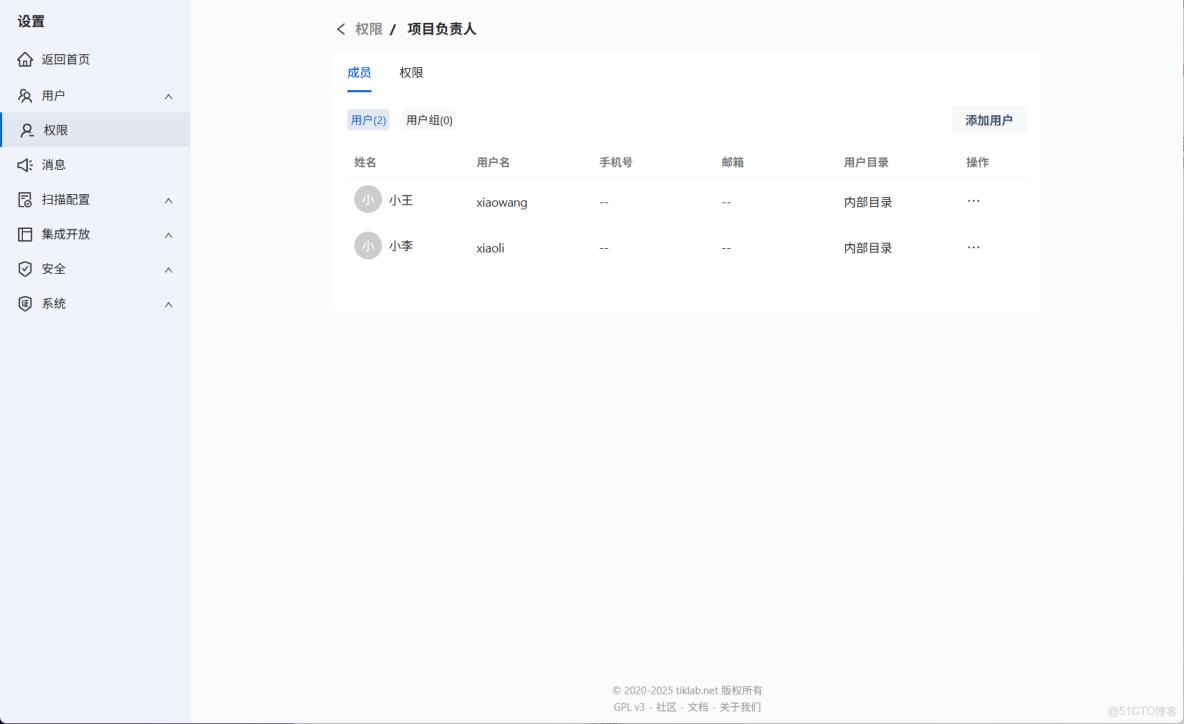
Task: Click the 添加用户 button
Action: (x=989, y=119)
